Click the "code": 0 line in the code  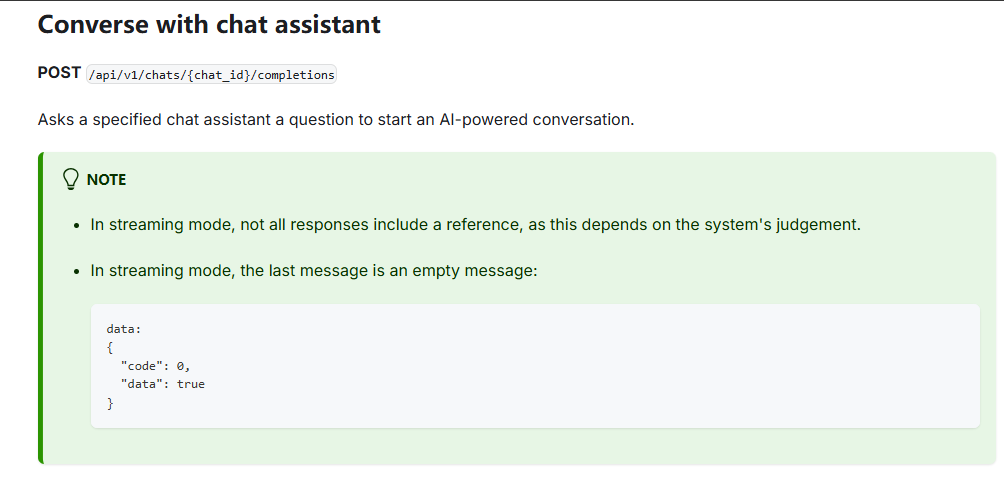[x=155, y=366]
